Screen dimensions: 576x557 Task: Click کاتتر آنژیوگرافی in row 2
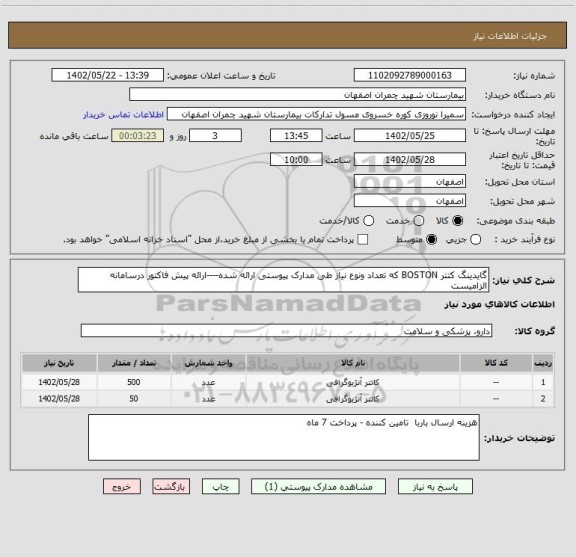[352, 399]
